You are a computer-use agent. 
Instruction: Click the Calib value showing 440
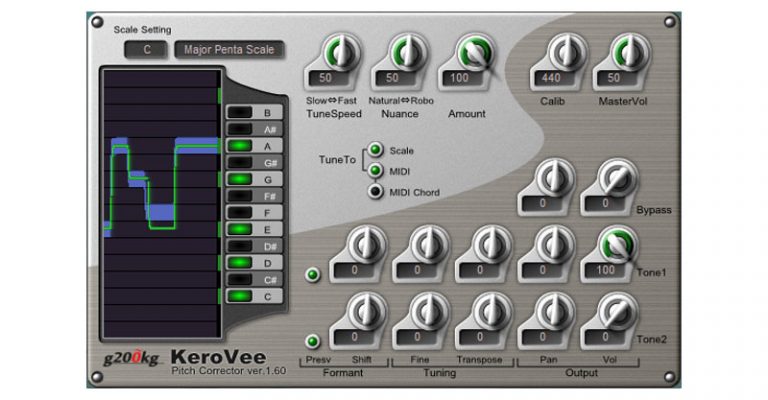(554, 78)
